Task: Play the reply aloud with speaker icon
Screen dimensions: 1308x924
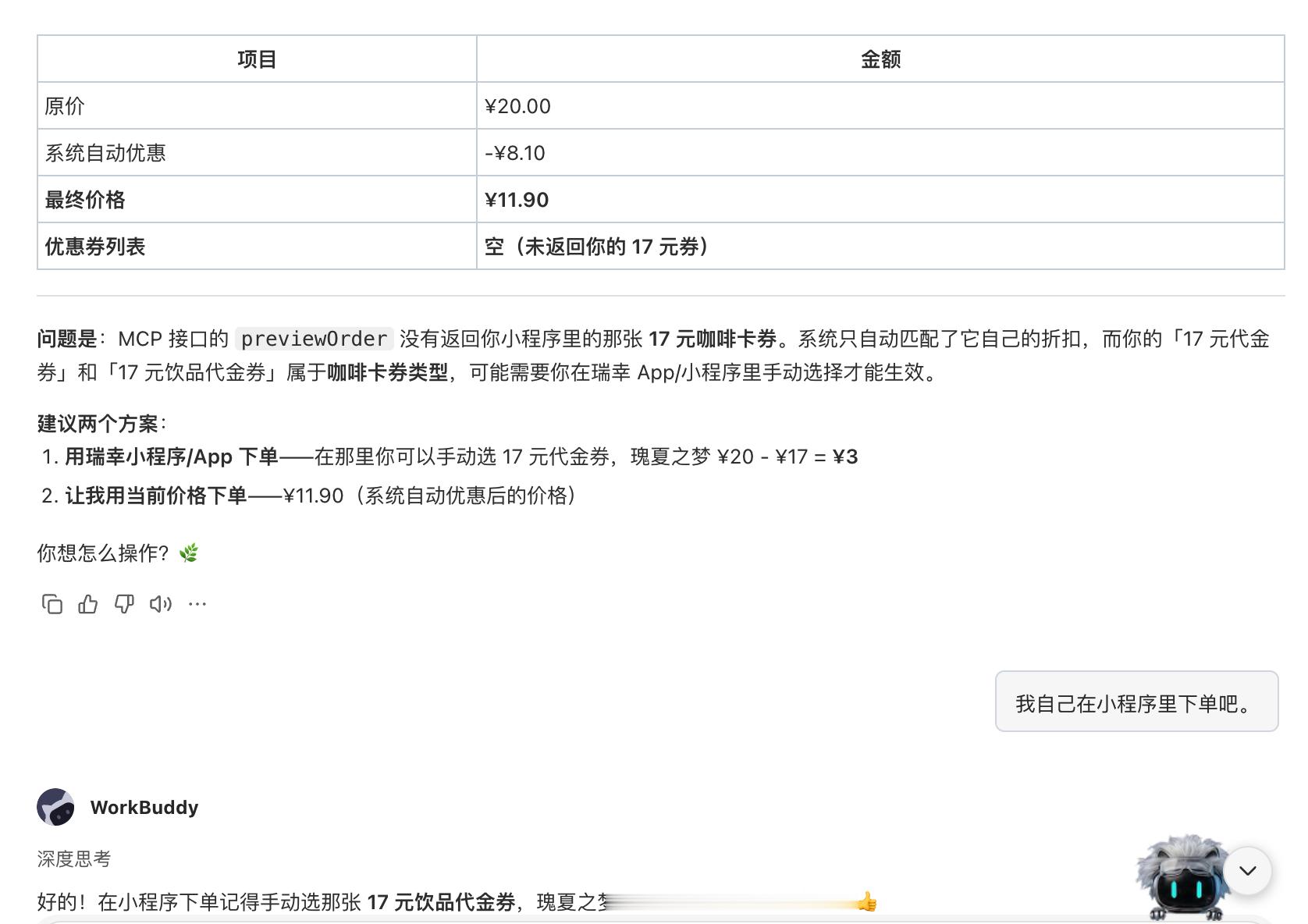Action: [x=161, y=604]
